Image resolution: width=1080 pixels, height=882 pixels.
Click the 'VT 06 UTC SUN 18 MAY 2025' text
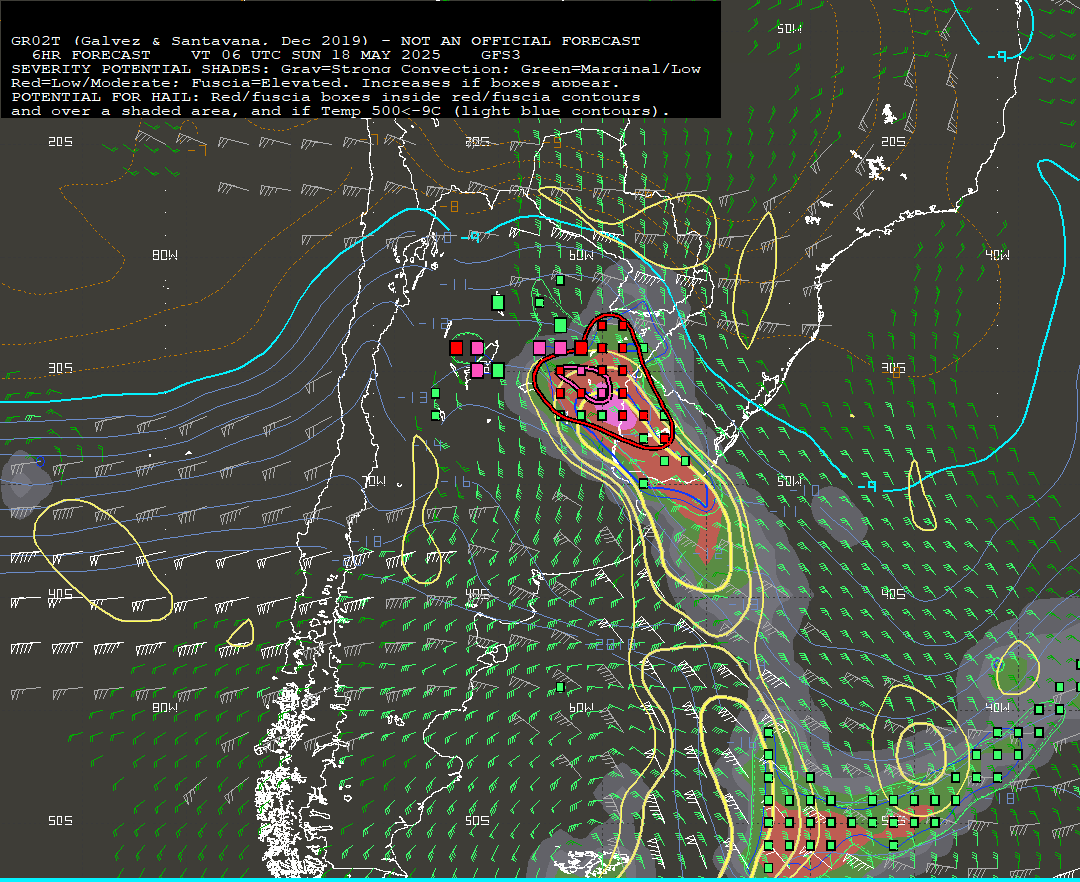click(x=315, y=55)
